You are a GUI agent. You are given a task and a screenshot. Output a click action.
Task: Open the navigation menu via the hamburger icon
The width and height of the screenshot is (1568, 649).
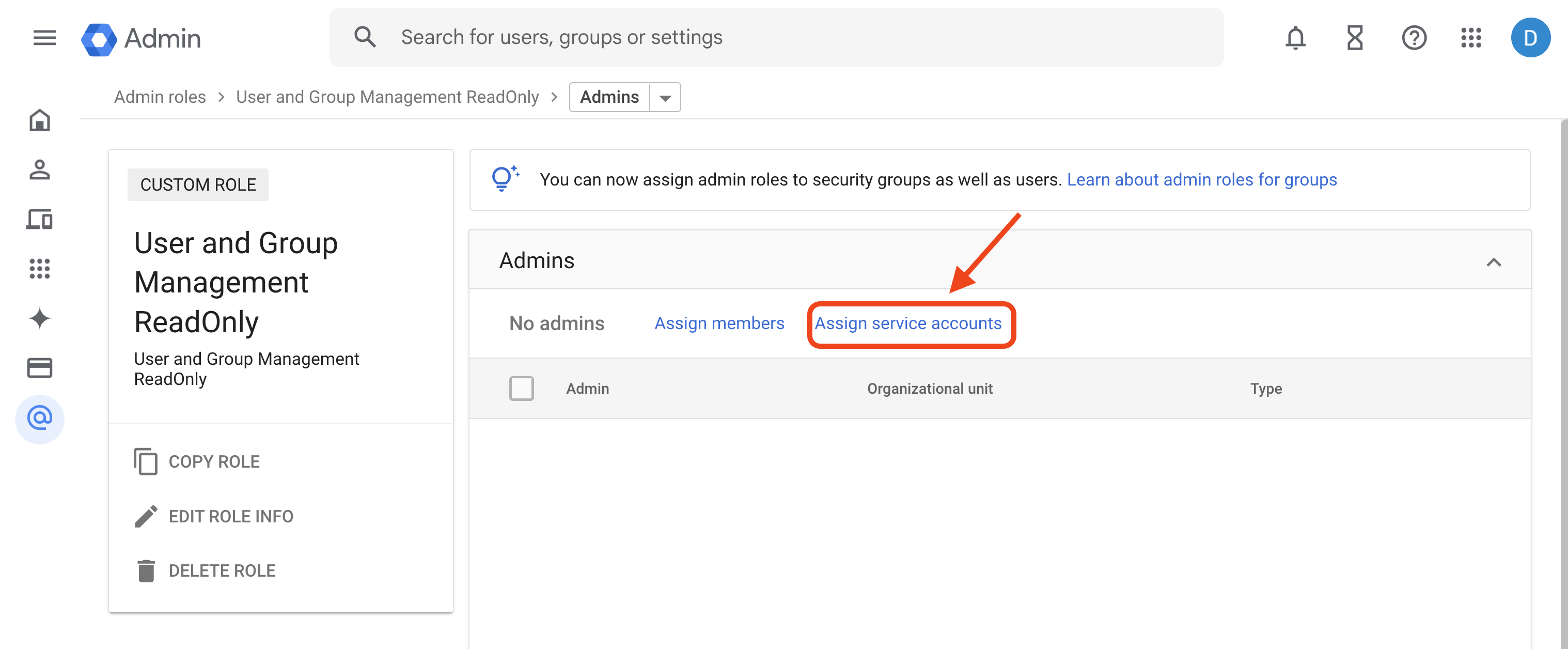44,38
